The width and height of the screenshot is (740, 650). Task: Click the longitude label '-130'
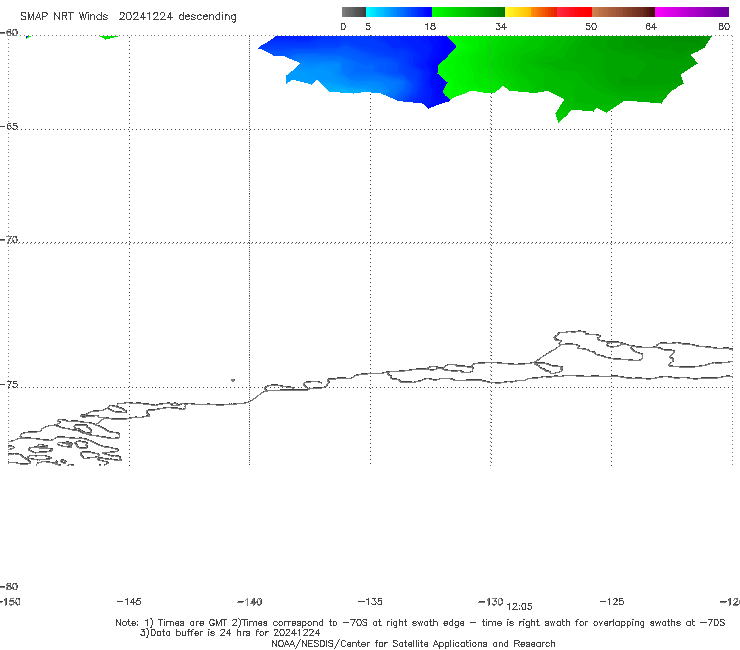(x=491, y=602)
